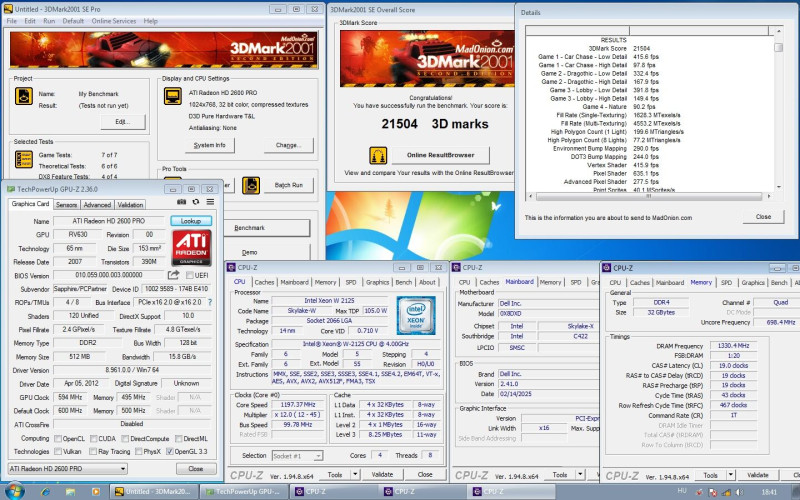Open the File menu in 3DMark2001
Screen dimensions: 800x500
coord(12,21)
